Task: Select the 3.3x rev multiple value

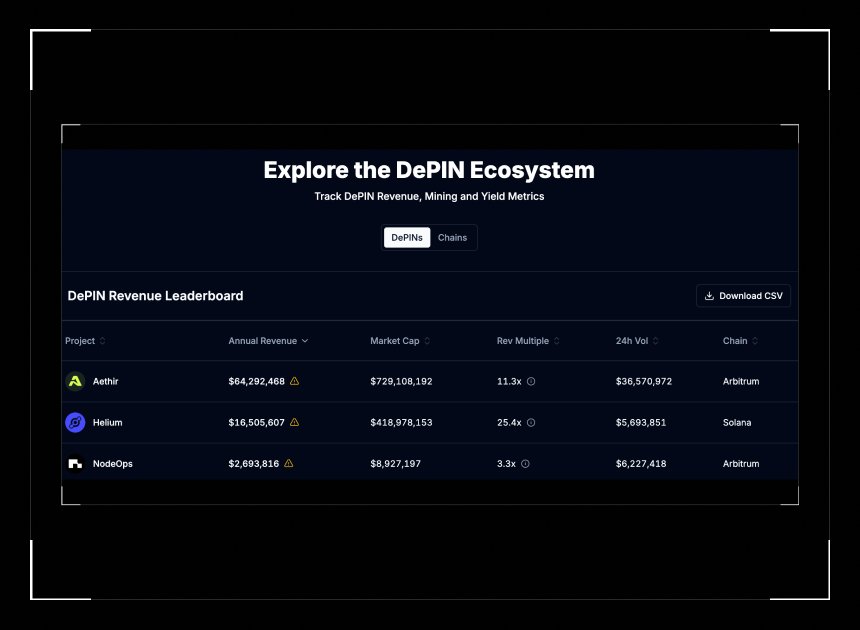Action: (x=506, y=464)
